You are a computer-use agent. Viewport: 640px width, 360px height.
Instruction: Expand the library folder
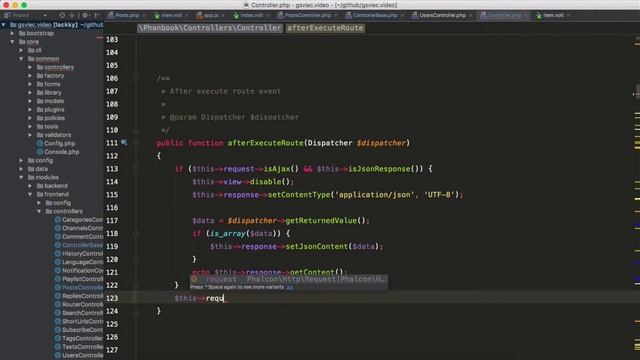click(x=30, y=93)
